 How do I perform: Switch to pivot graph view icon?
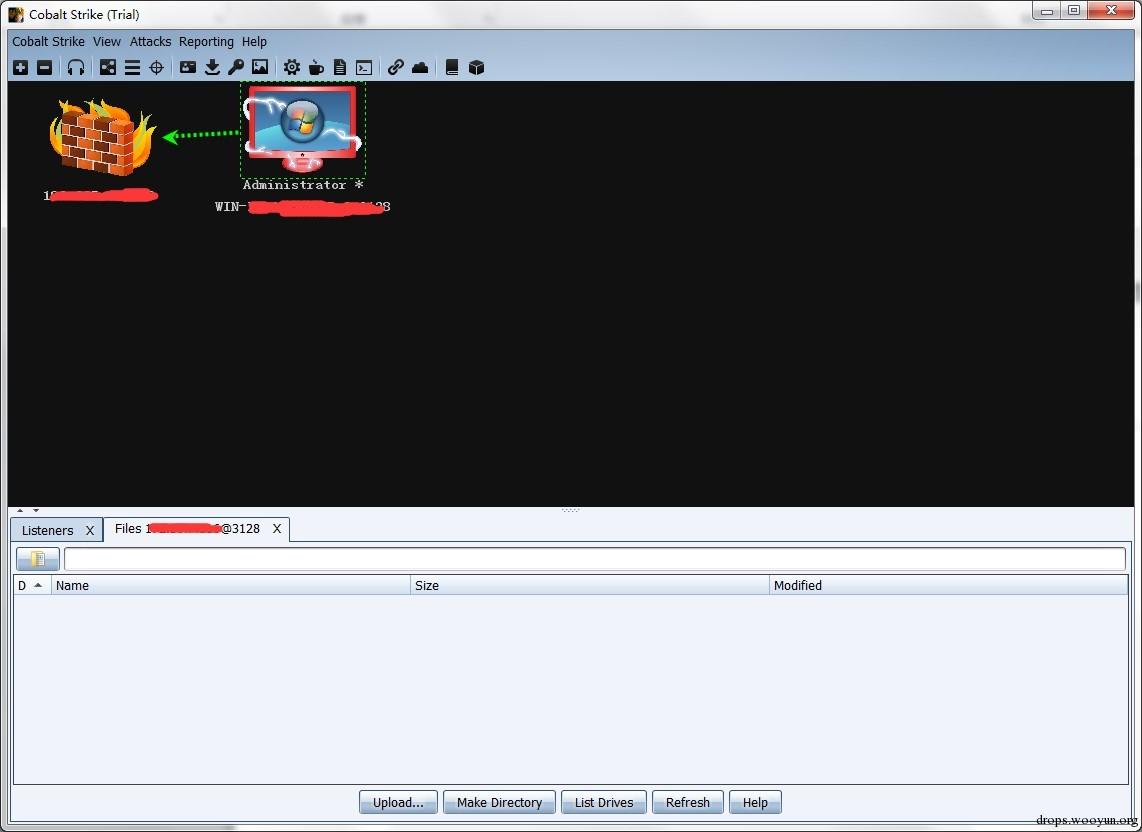click(x=108, y=68)
